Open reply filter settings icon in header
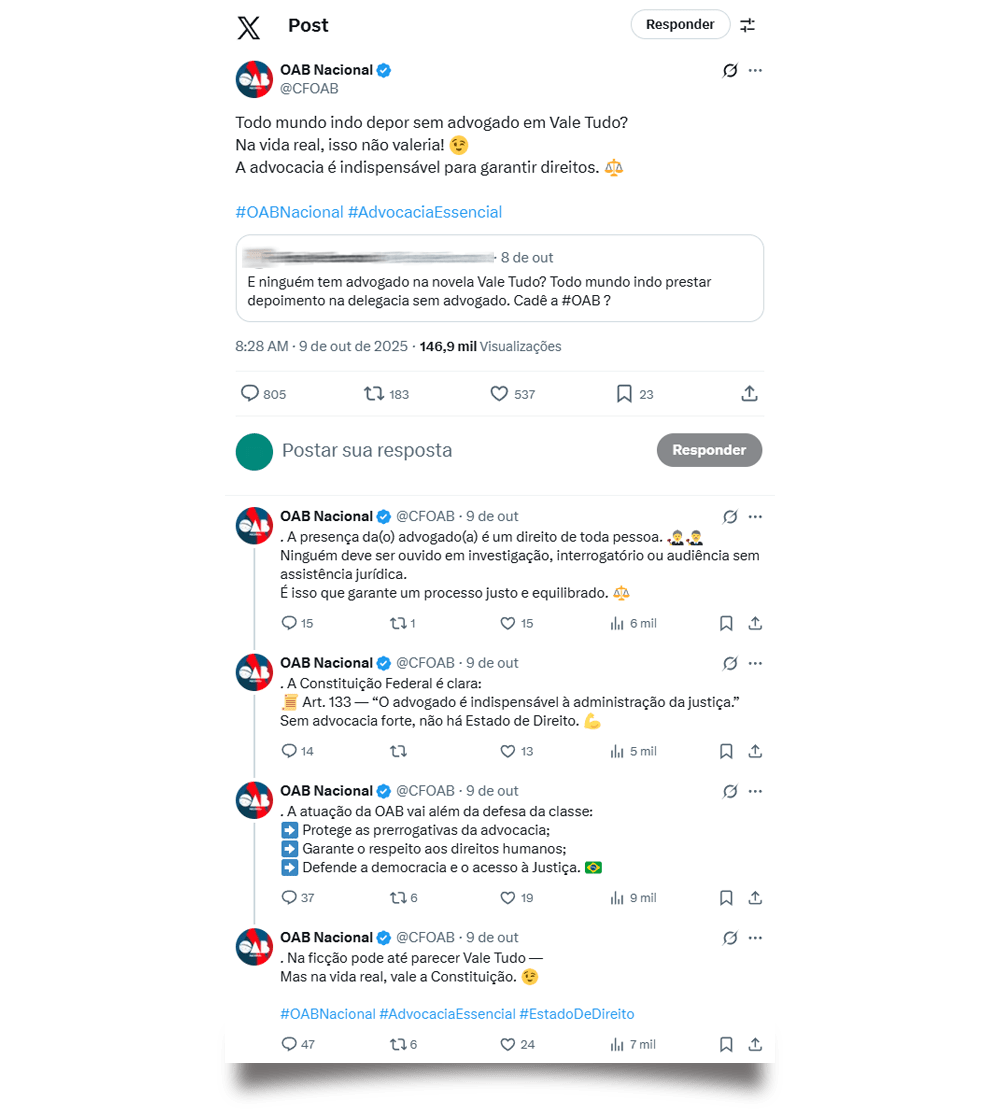This screenshot has width=1000, height=1109. point(748,25)
